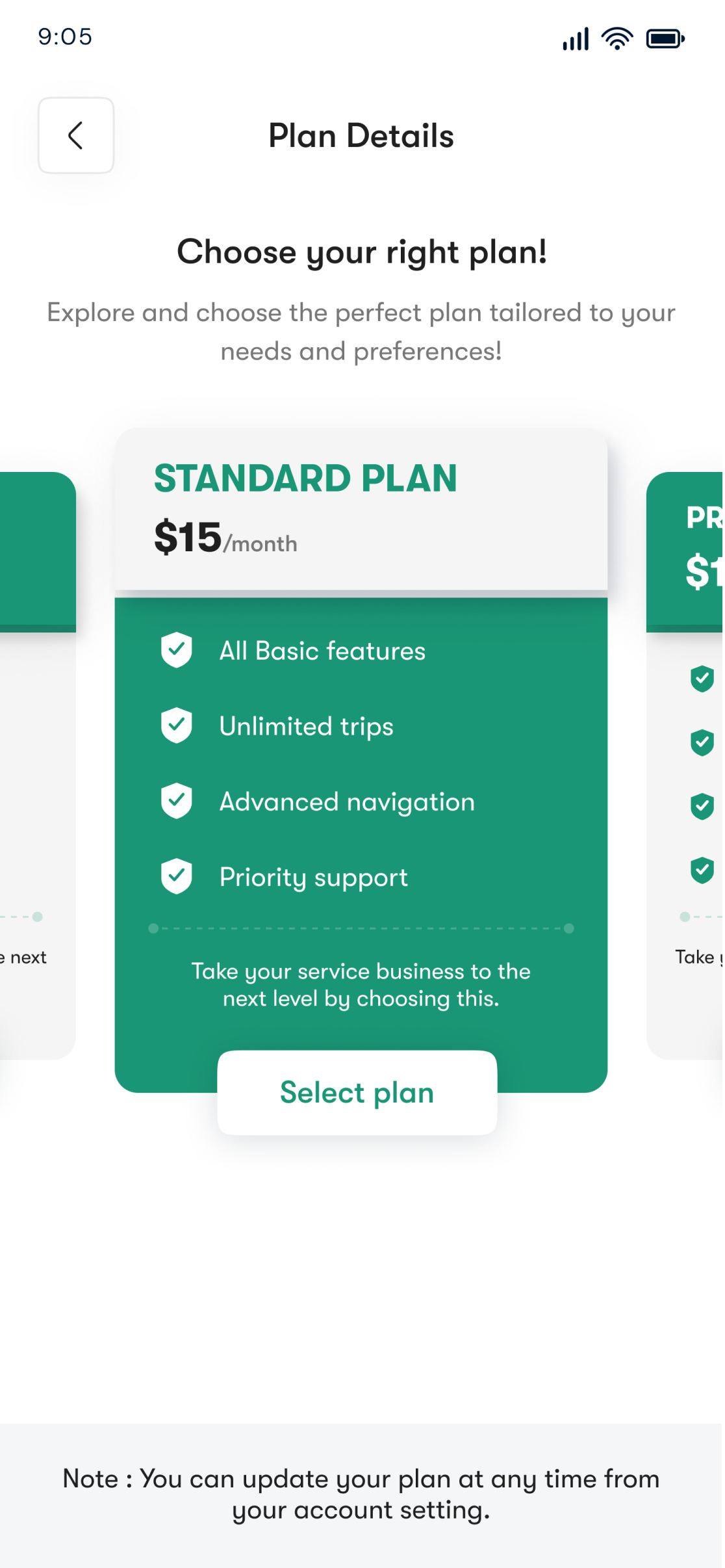Tap shield check beside Unlimited trips

point(176,725)
